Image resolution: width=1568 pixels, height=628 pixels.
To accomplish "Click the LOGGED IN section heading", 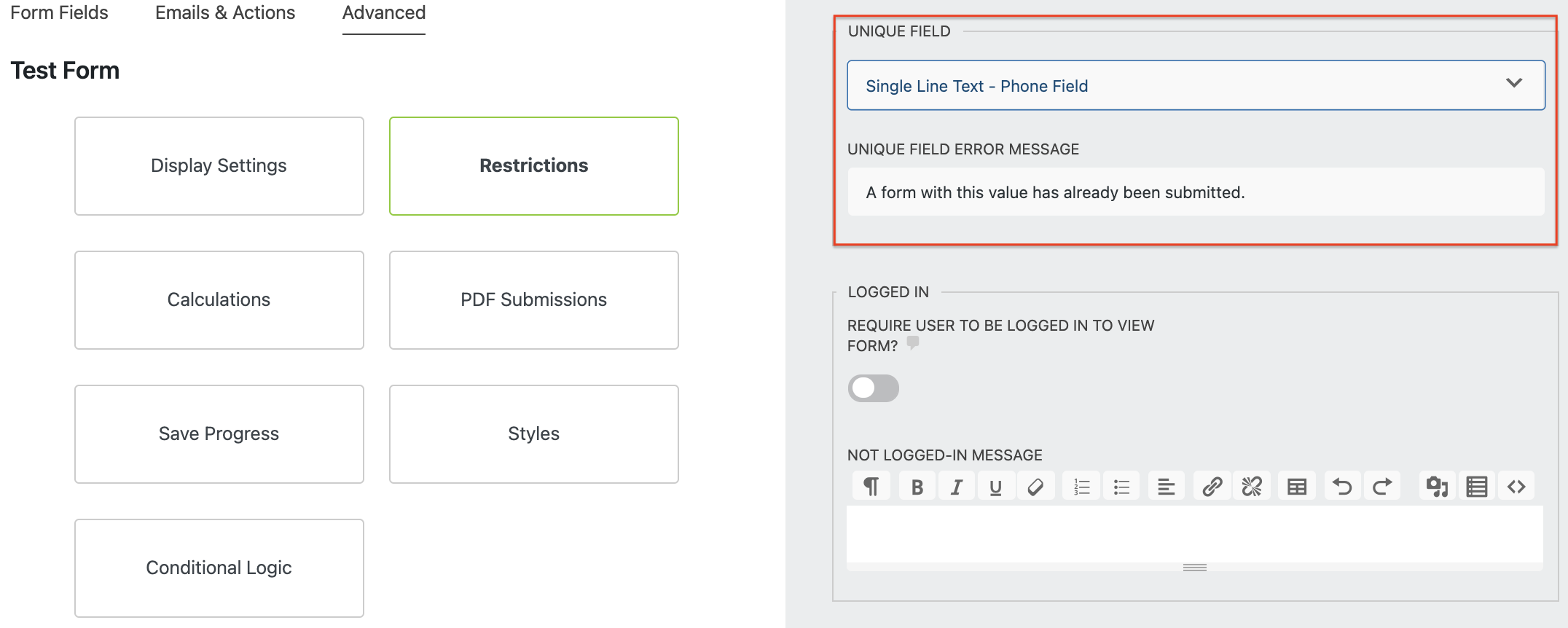I will coord(888,292).
